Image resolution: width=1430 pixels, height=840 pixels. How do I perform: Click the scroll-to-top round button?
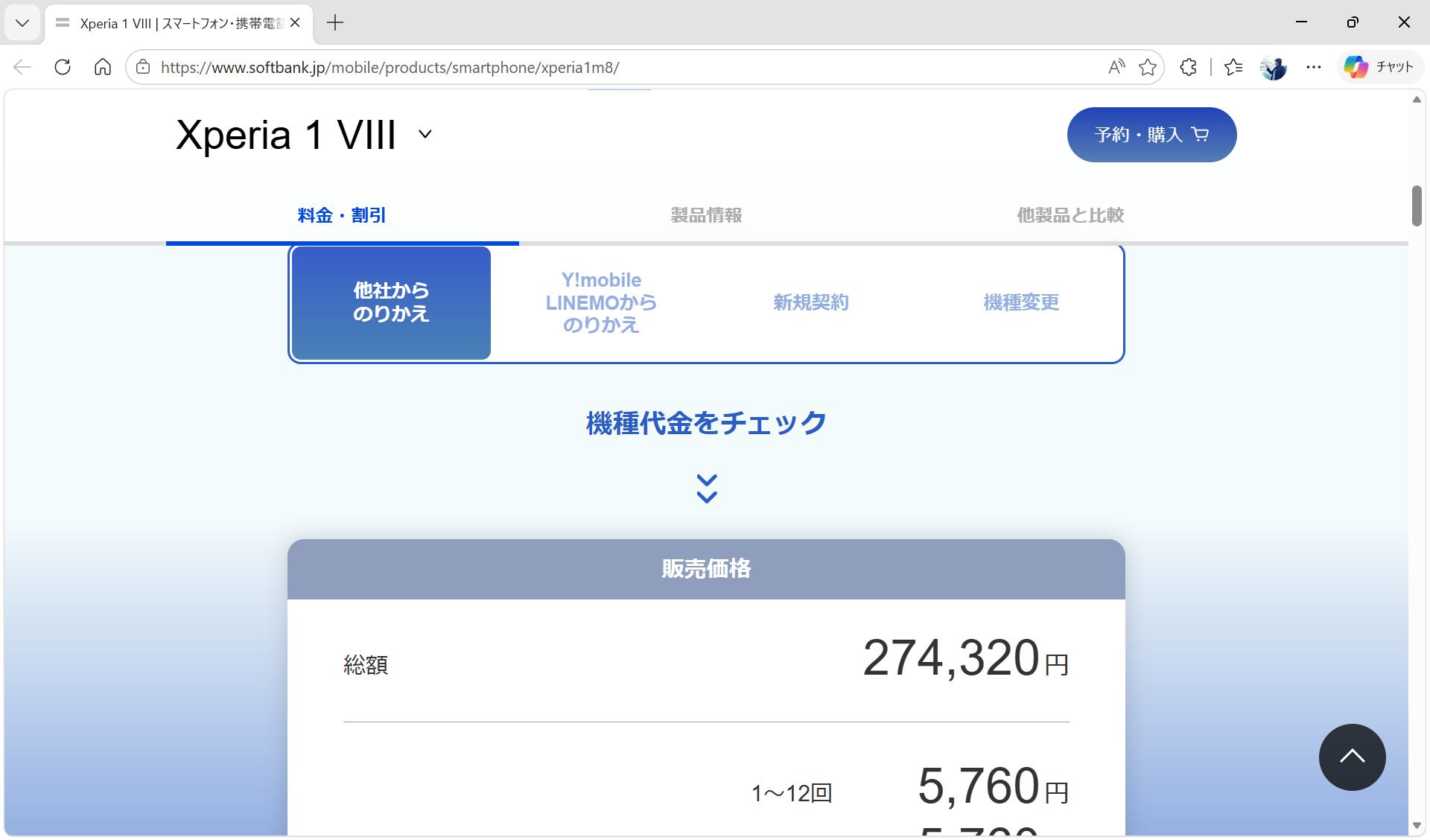point(1352,757)
